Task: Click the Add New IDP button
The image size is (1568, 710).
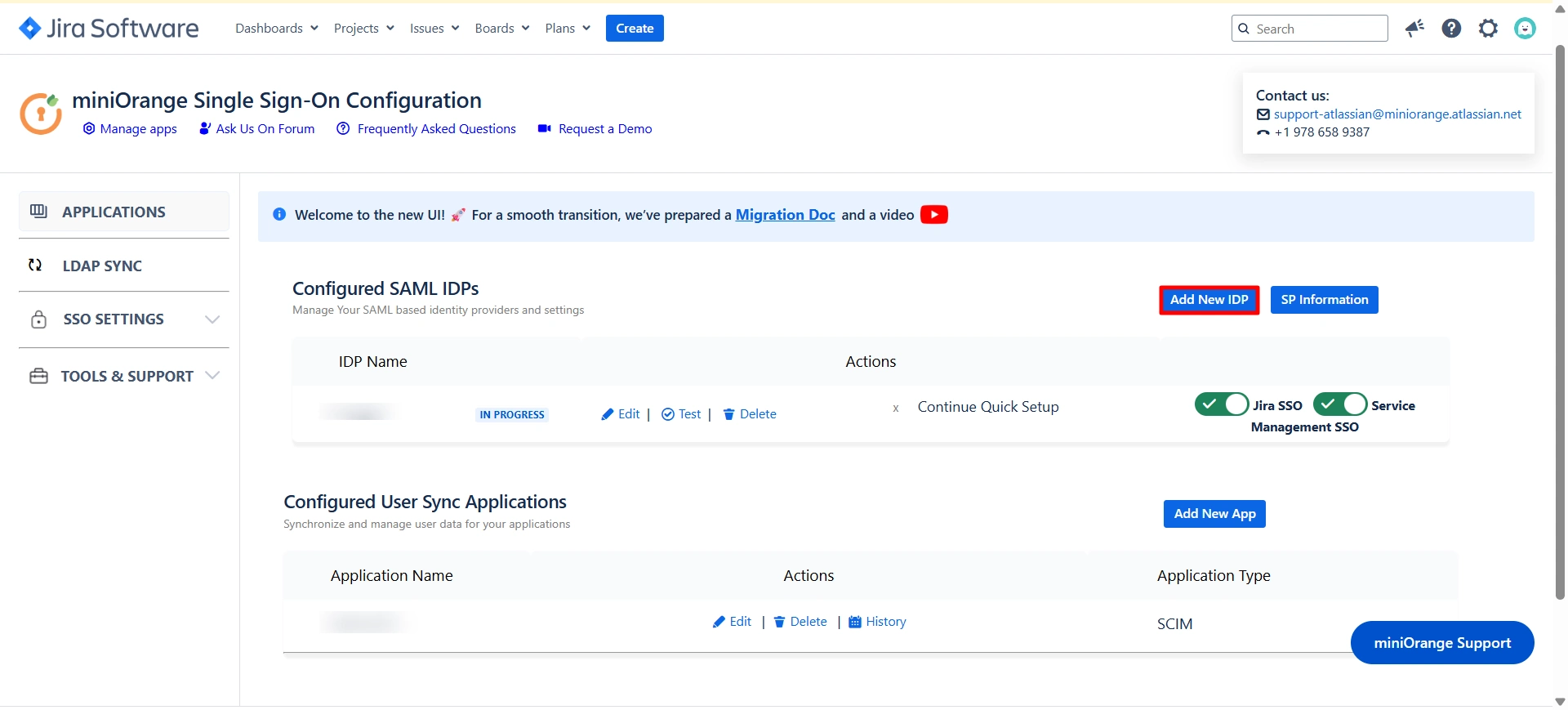Action: (x=1209, y=300)
